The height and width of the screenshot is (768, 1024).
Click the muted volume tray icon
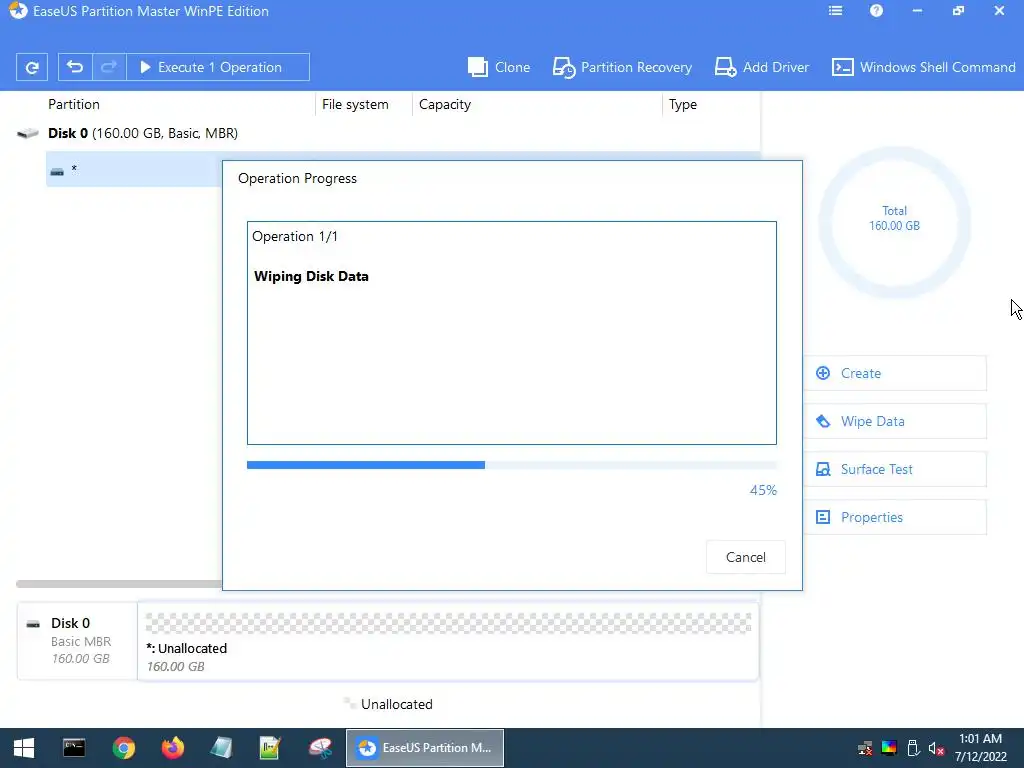[x=936, y=748]
